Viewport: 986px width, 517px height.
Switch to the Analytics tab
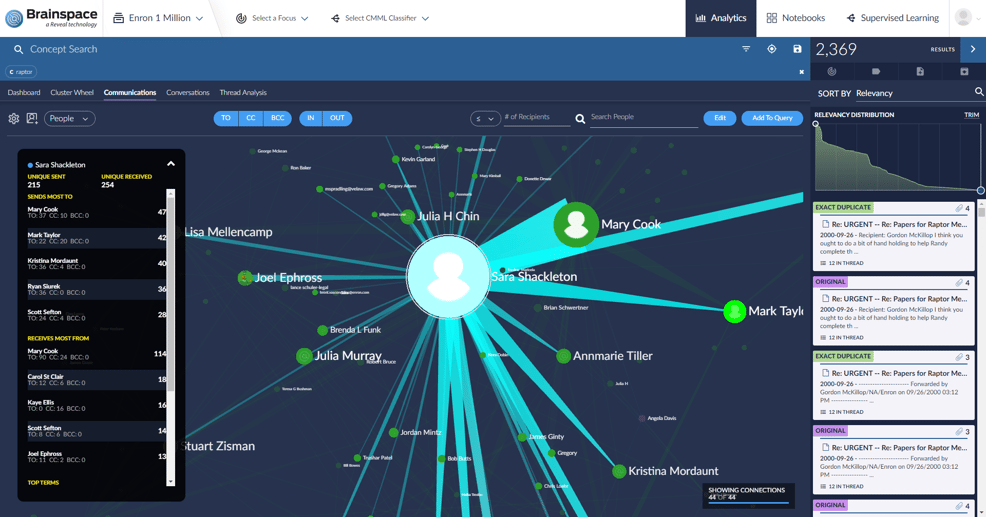tap(721, 18)
